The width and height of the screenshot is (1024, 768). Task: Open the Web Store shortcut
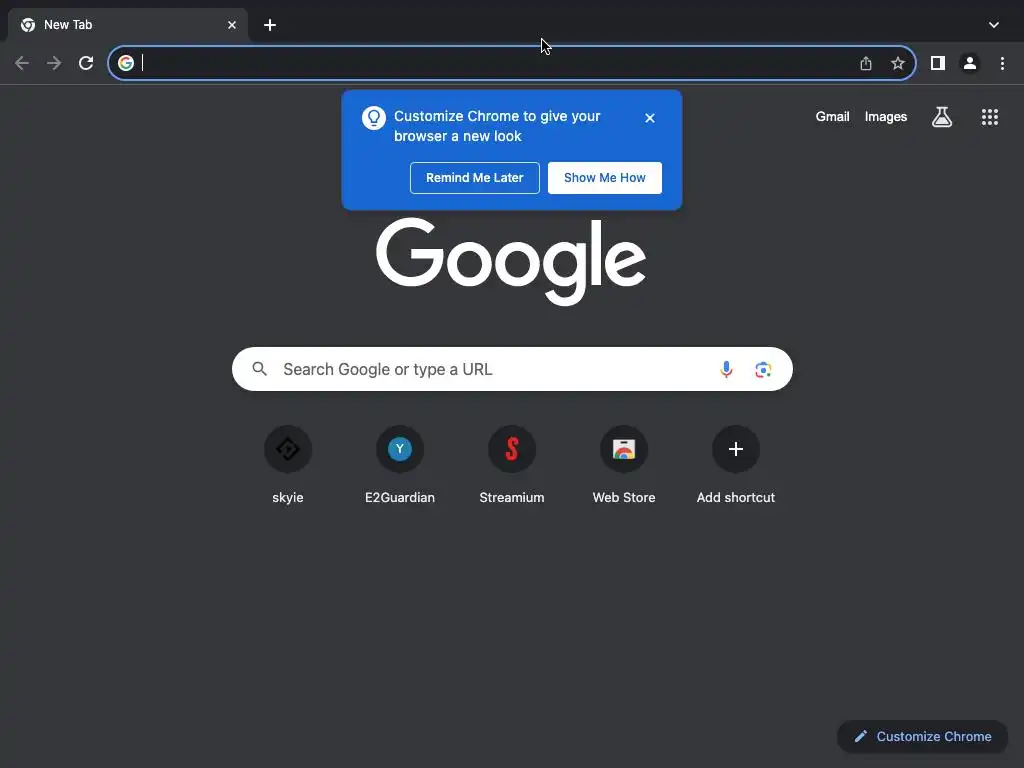click(x=624, y=464)
